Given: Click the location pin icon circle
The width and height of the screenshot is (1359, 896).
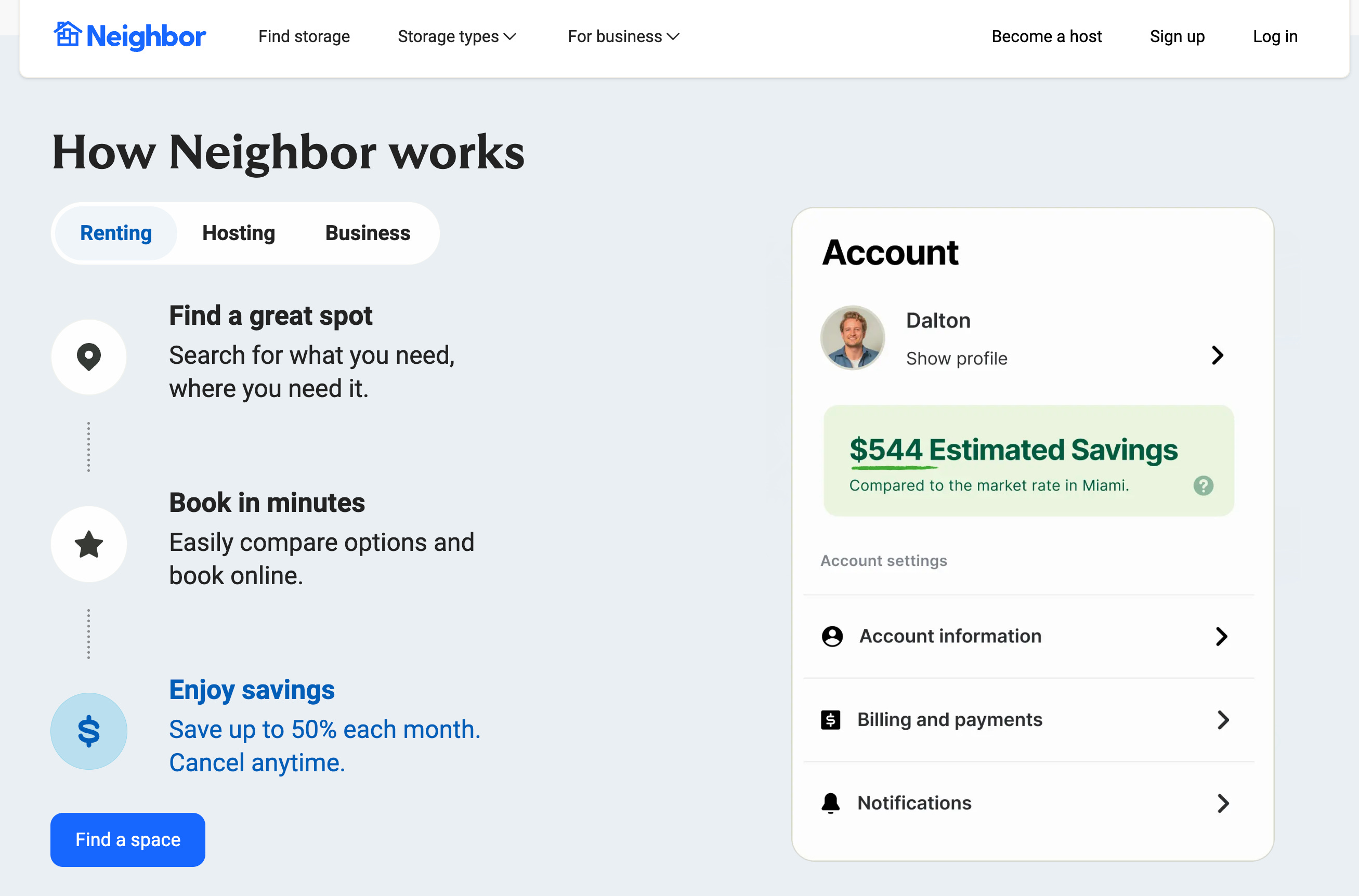Looking at the screenshot, I should click(x=88, y=357).
